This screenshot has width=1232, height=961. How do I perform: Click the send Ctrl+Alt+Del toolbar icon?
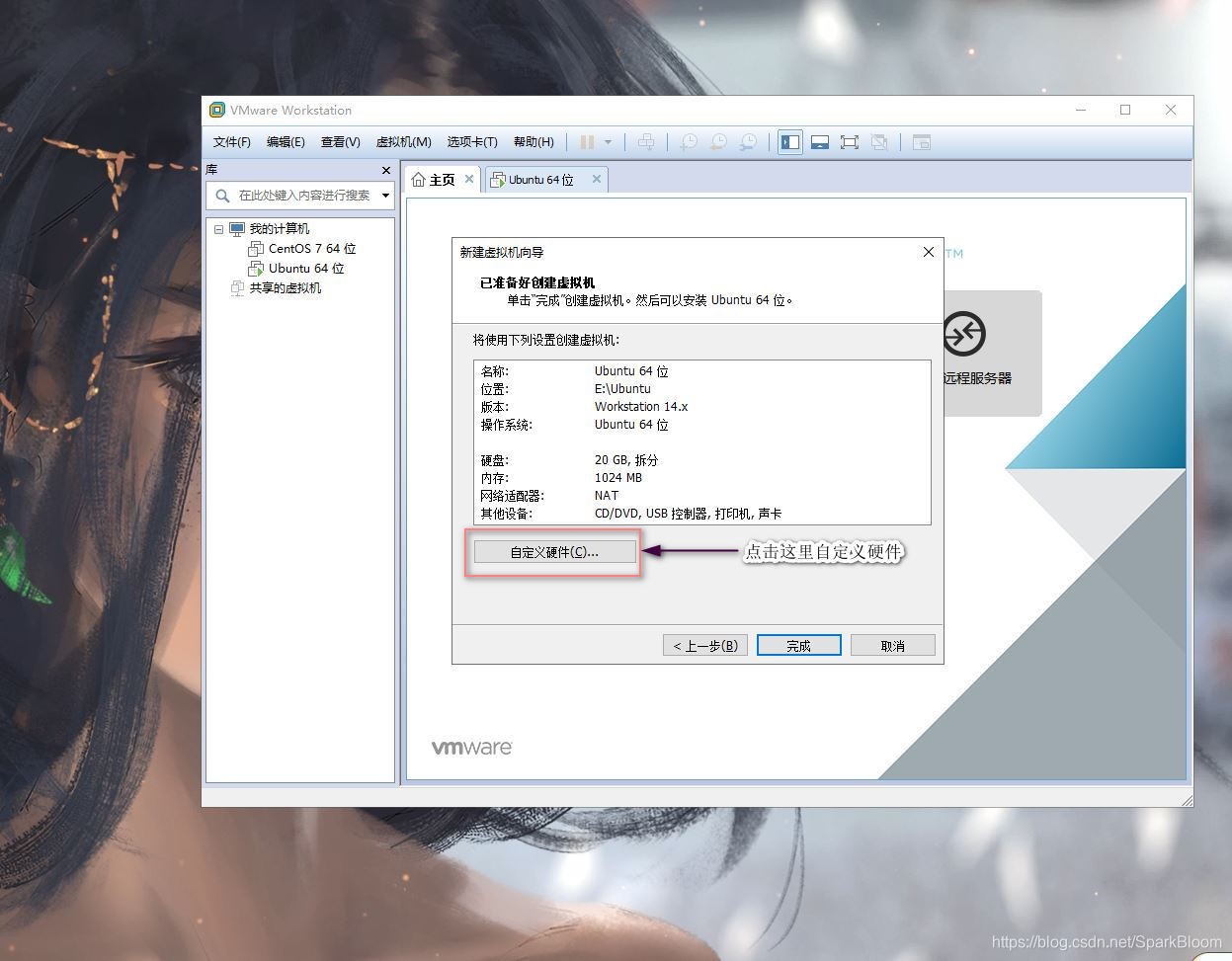pyautogui.click(x=646, y=142)
